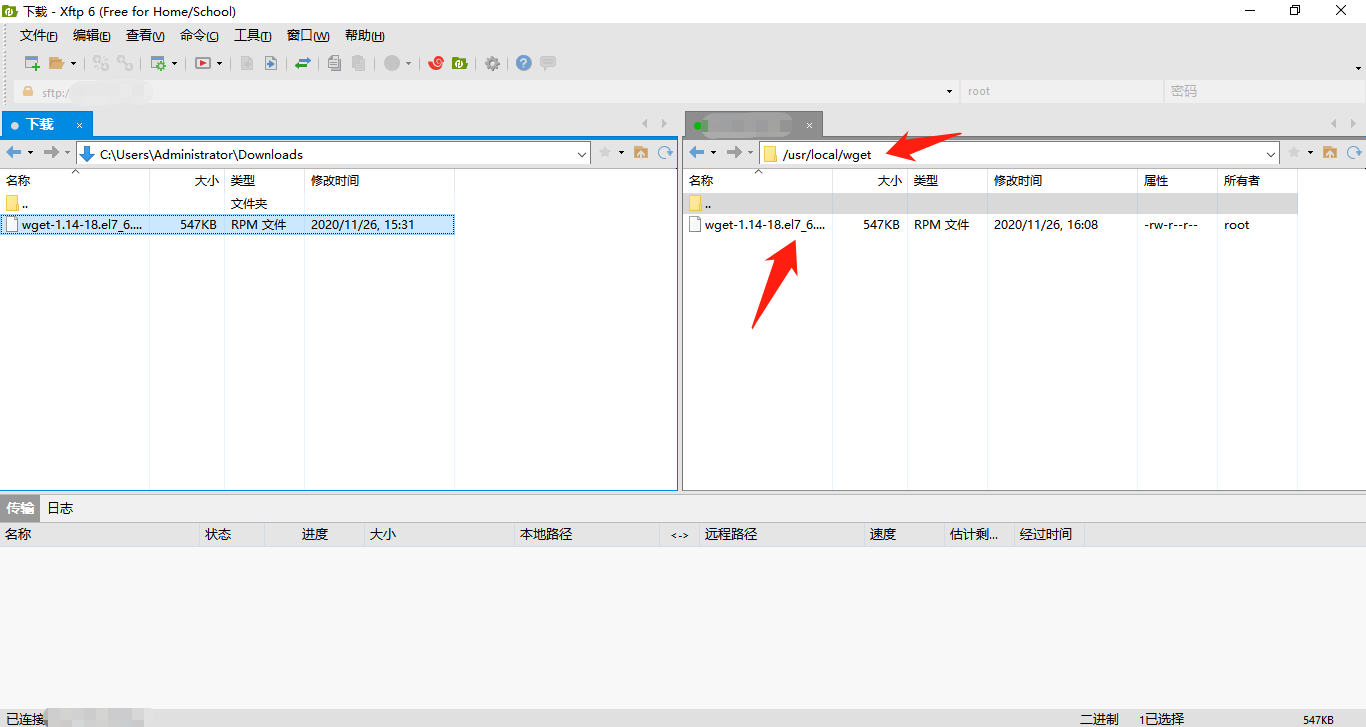
Task: Refresh the local pane
Action: pos(665,153)
